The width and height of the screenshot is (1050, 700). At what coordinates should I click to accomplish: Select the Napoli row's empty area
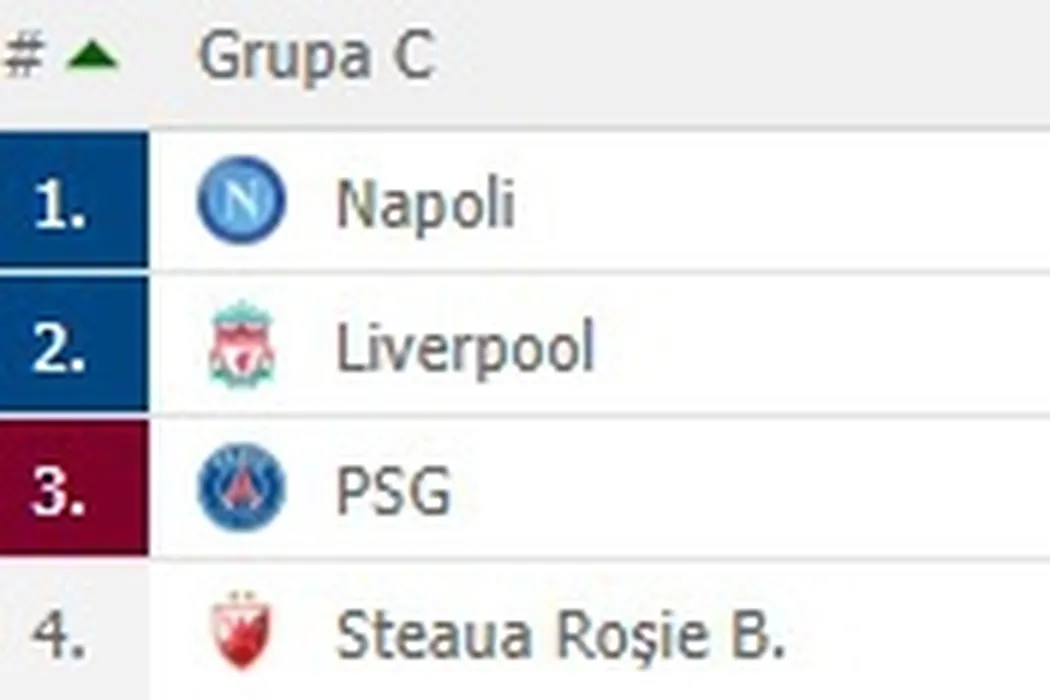(x=800, y=203)
